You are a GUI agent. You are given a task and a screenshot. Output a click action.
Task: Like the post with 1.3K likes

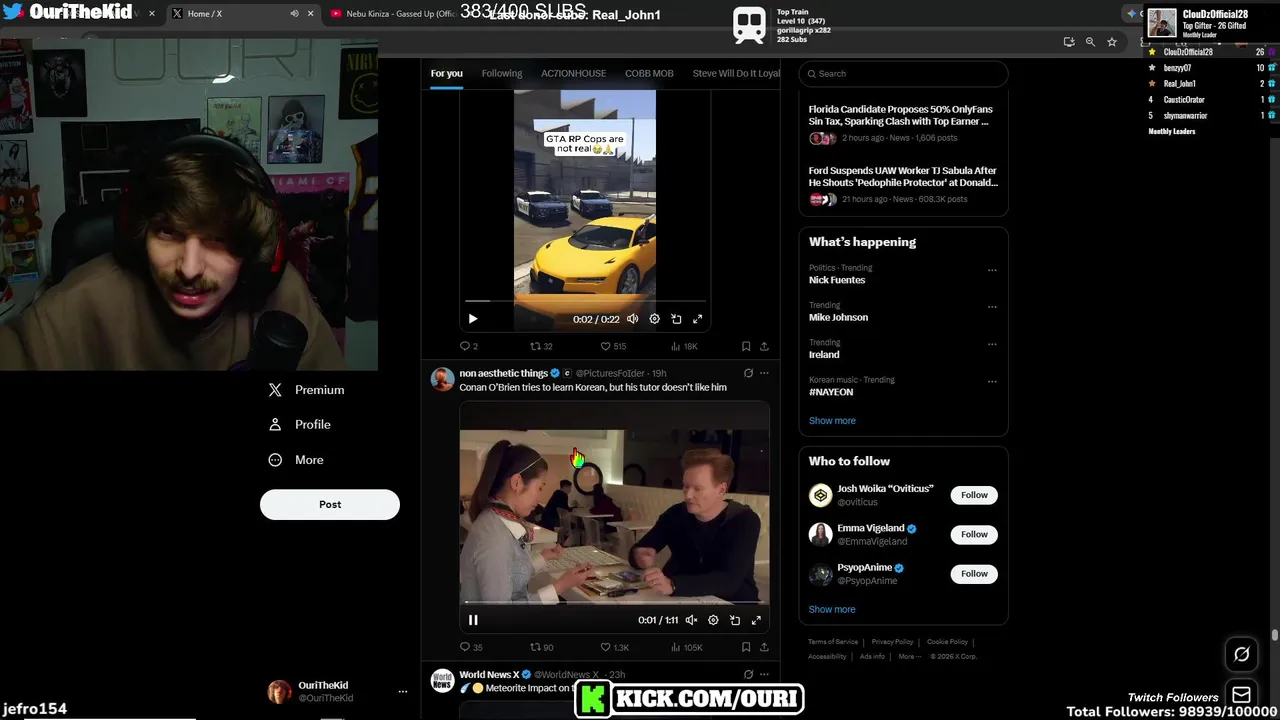point(614,647)
